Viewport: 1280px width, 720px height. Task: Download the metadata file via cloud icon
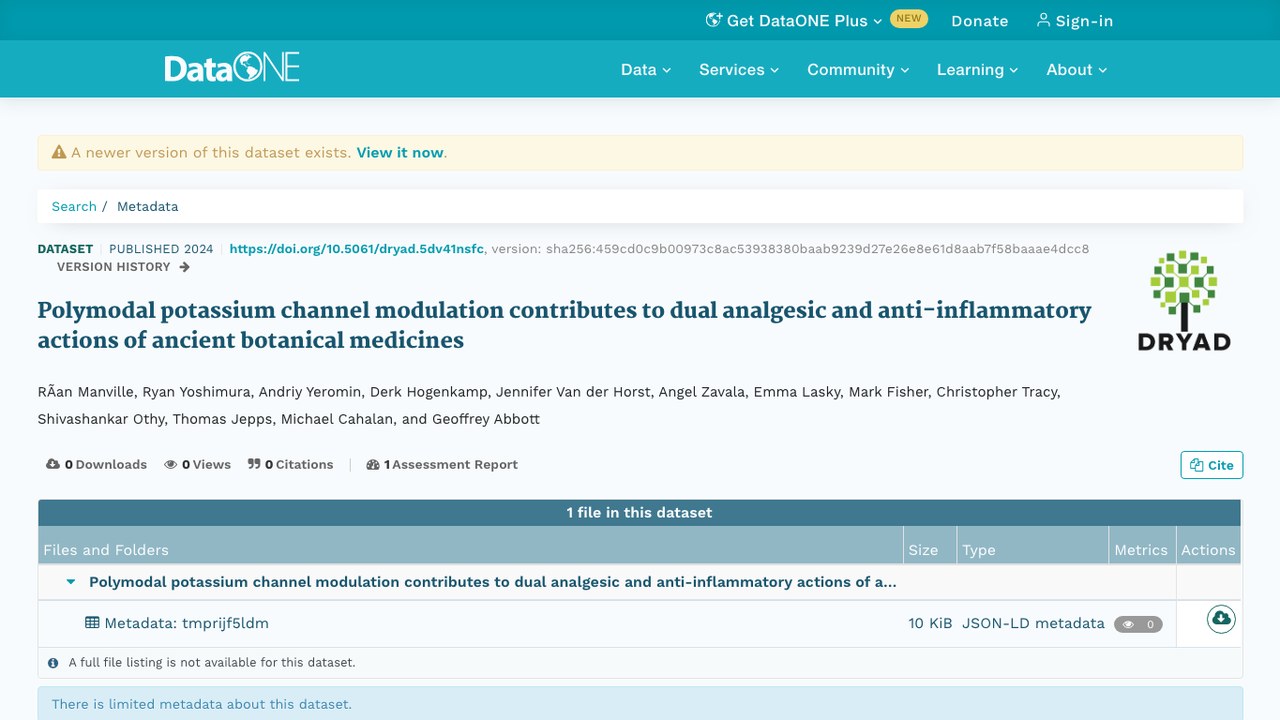coord(1220,620)
